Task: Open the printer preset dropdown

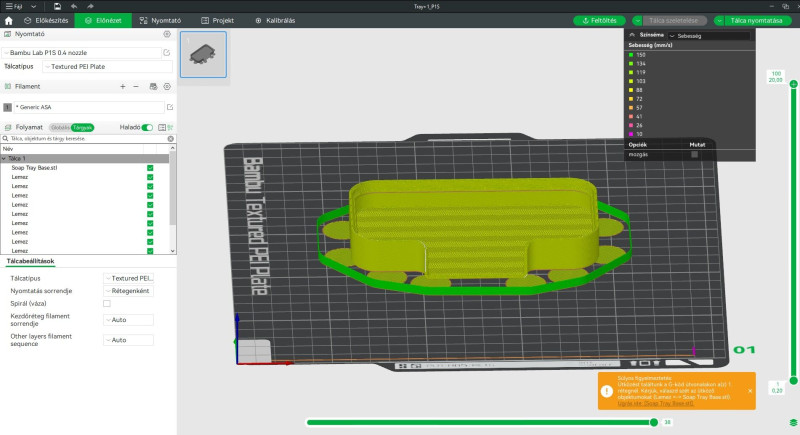Action: (x=82, y=53)
